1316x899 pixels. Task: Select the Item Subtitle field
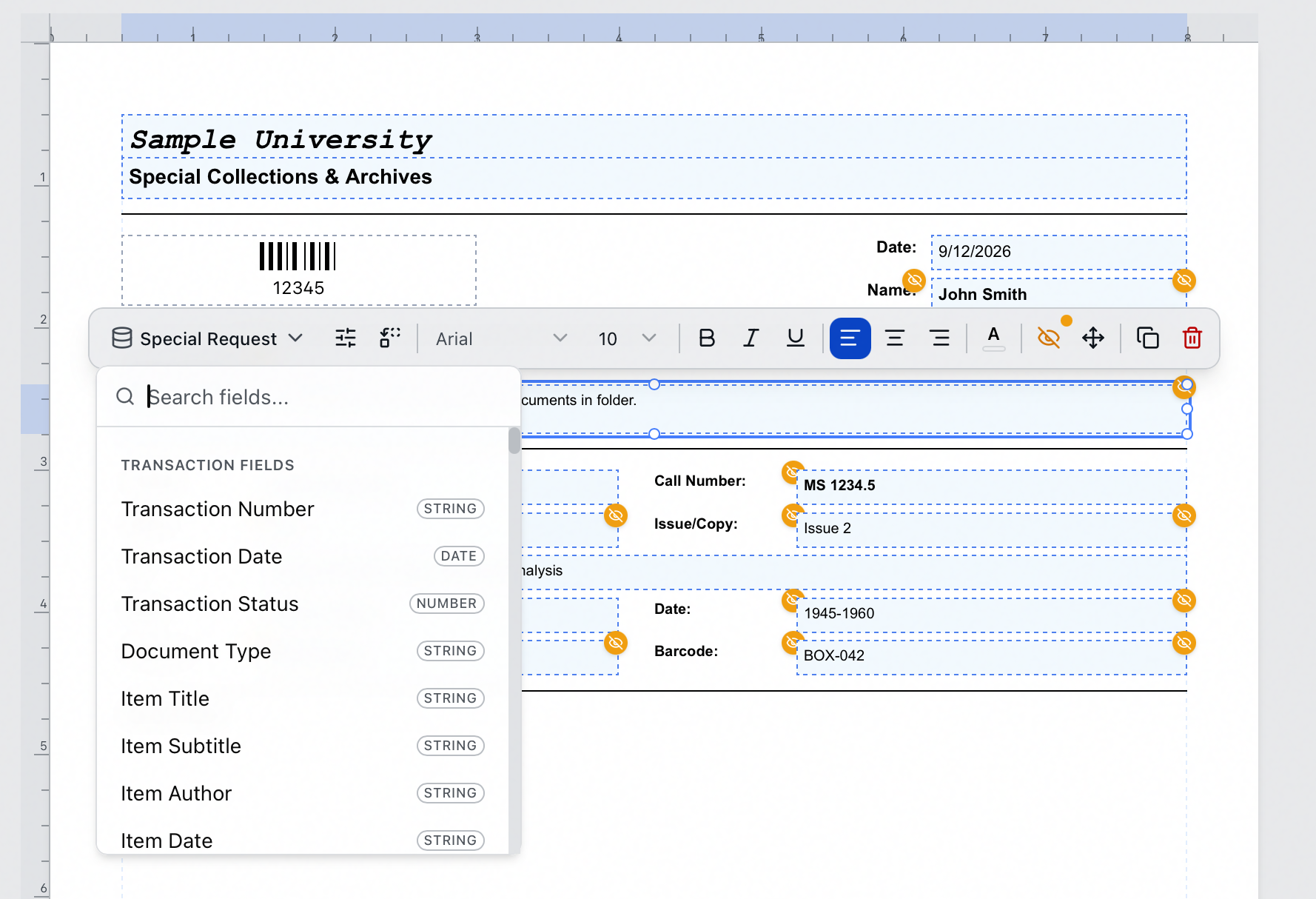click(303, 746)
